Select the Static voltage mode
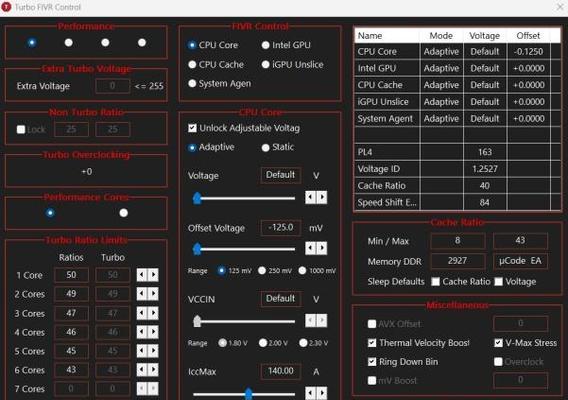Screen dimensions: 568x400 [x=266, y=147]
